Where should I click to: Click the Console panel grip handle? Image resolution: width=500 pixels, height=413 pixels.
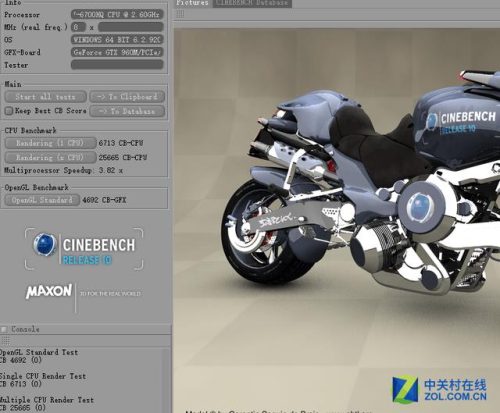pos(5,340)
